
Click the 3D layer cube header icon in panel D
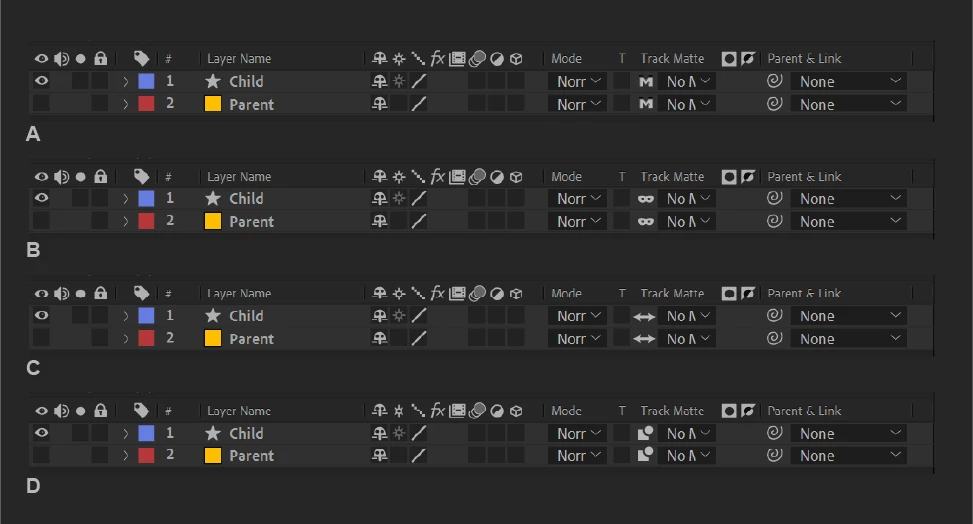[x=516, y=410]
